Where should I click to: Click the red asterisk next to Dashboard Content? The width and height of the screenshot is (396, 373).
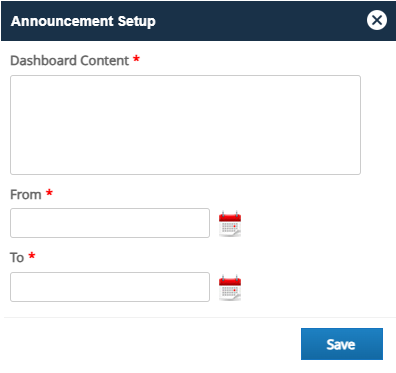tap(136, 59)
